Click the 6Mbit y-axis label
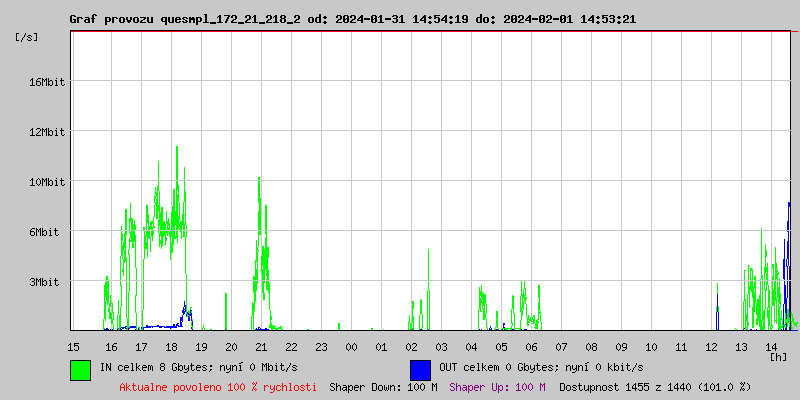 pos(47,232)
